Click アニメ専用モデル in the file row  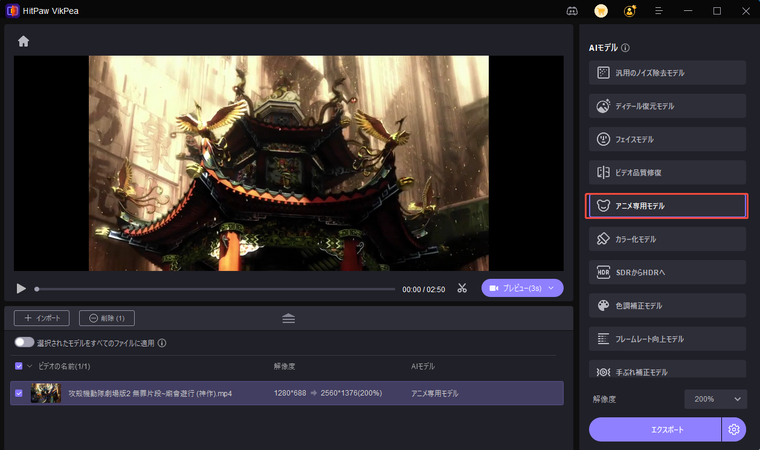[435, 394]
